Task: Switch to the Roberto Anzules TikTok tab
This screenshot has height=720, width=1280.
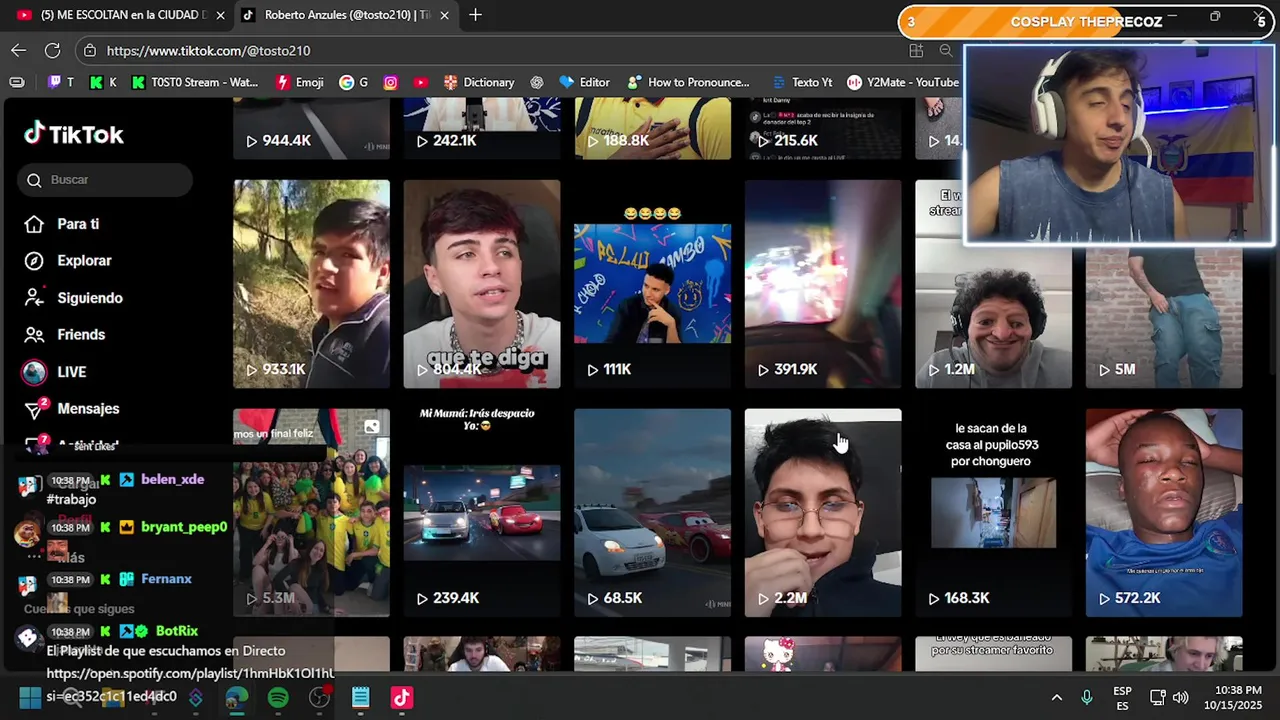Action: point(346,15)
